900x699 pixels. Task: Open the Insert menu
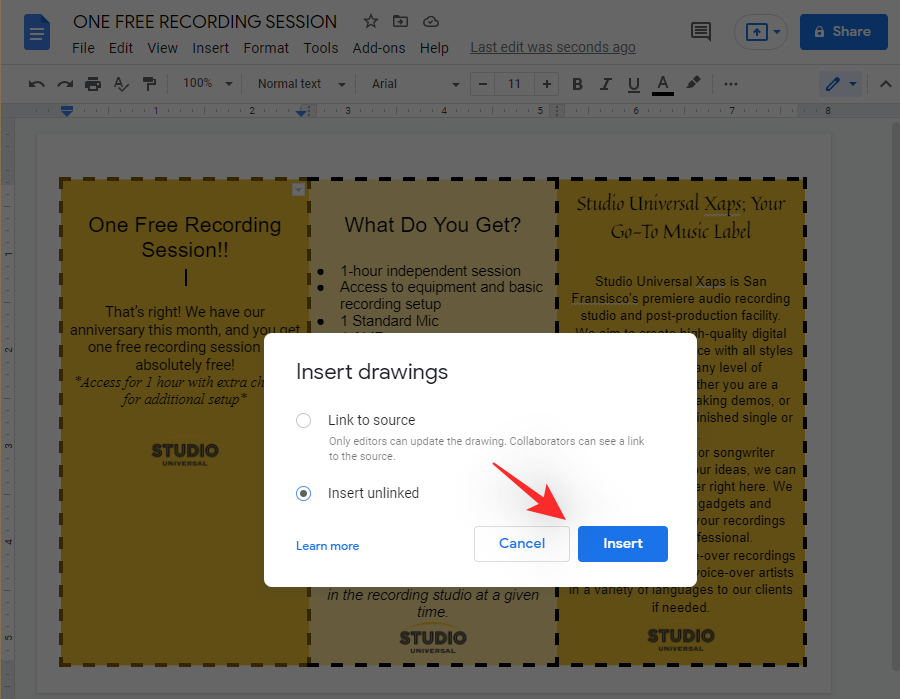click(x=210, y=48)
